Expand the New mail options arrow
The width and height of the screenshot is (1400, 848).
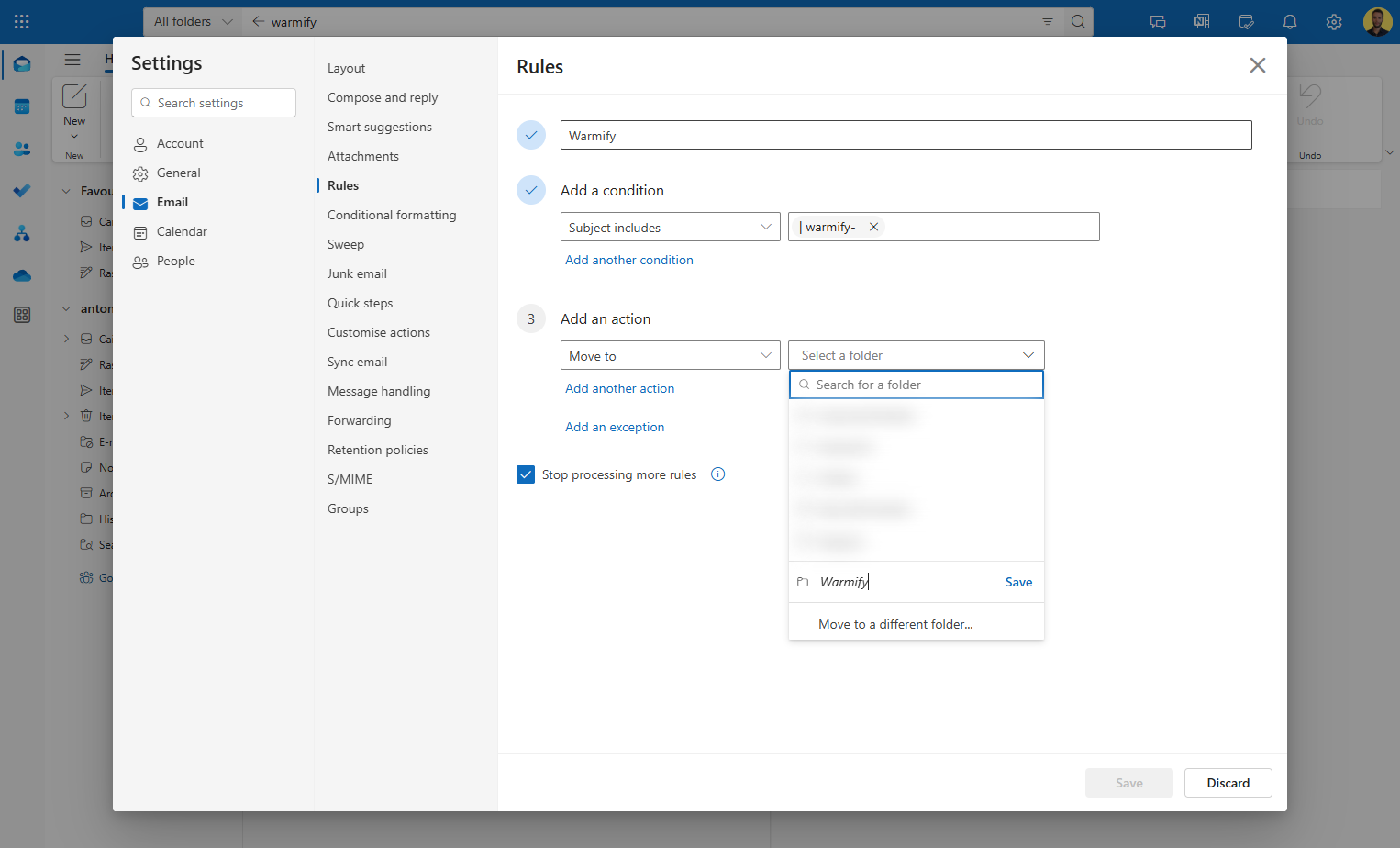tap(74, 137)
